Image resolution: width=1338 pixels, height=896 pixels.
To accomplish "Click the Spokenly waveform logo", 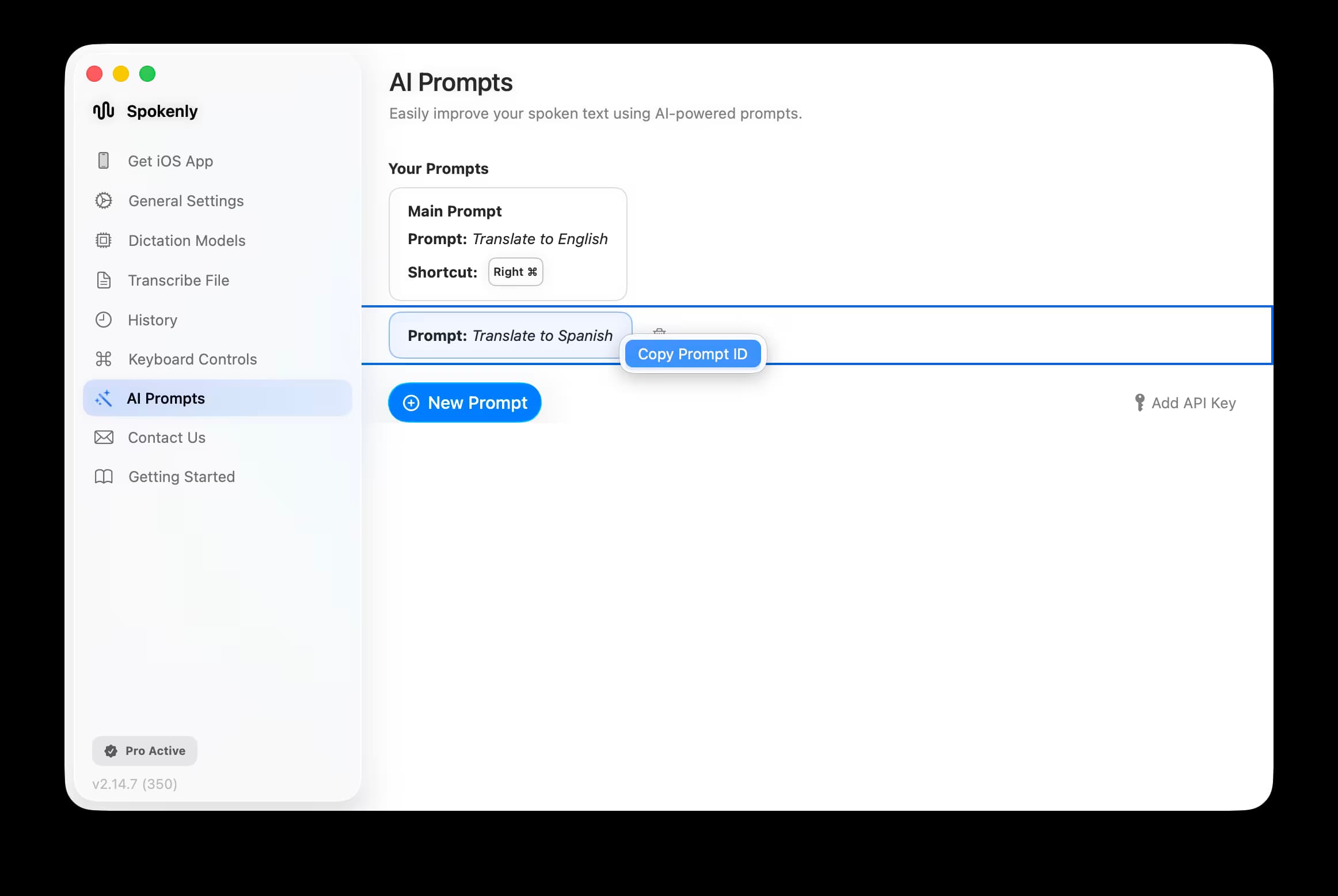I will pos(102,111).
